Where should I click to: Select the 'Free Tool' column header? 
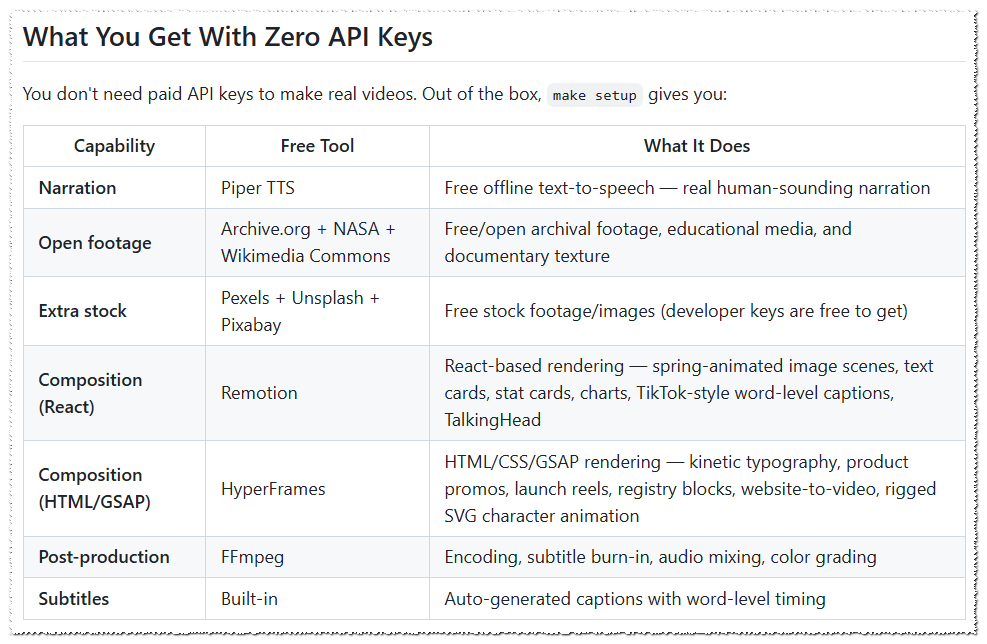317,146
